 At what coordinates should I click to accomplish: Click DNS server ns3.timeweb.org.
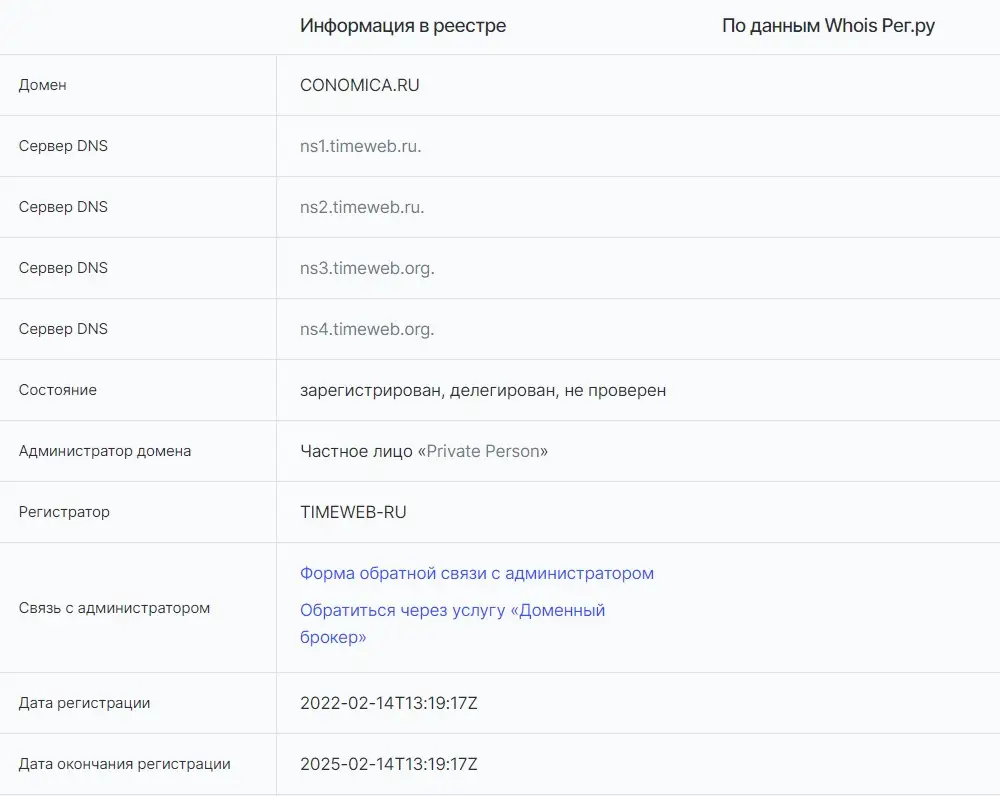coord(367,268)
